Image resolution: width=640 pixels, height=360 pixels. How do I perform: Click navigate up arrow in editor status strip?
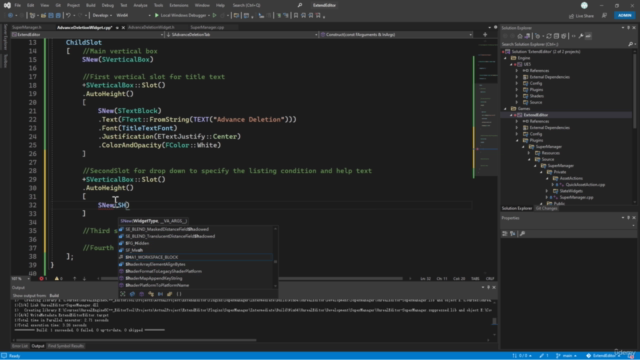pos(74,278)
